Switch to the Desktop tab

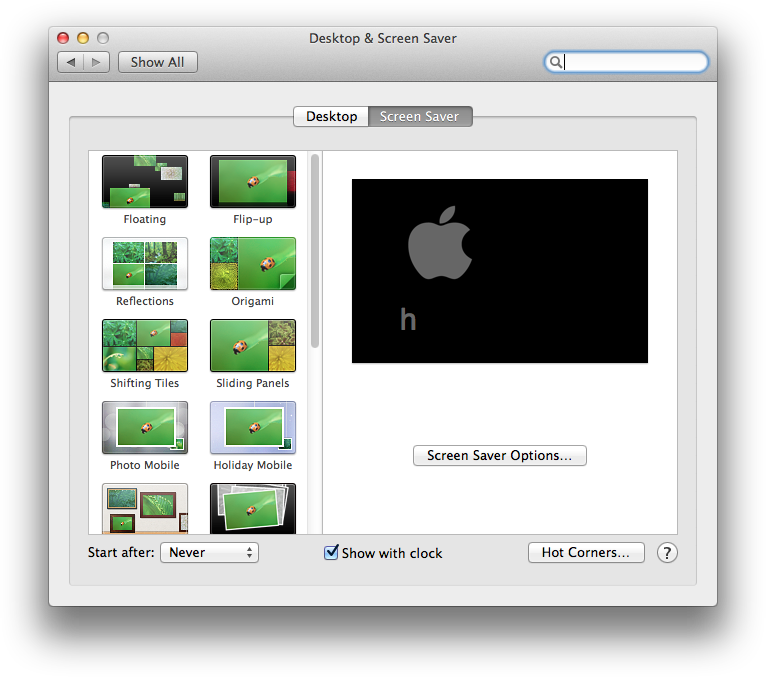tap(331, 117)
